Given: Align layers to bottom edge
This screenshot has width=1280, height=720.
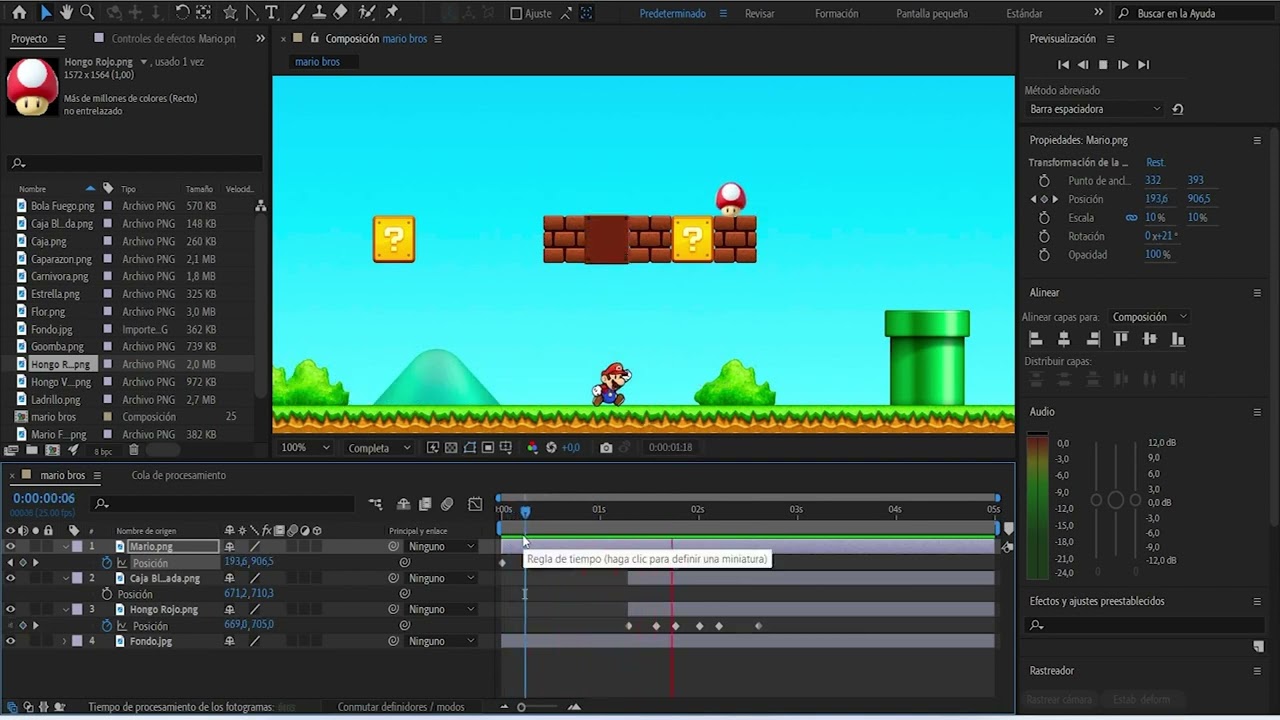Looking at the screenshot, I should pyautogui.click(x=1178, y=340).
